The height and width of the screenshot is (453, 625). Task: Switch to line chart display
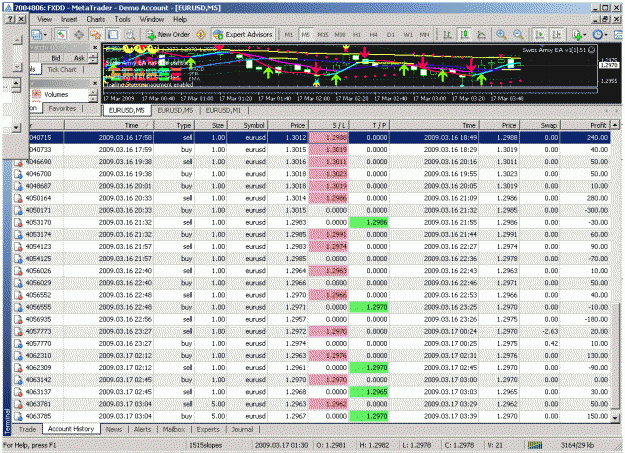482,35
